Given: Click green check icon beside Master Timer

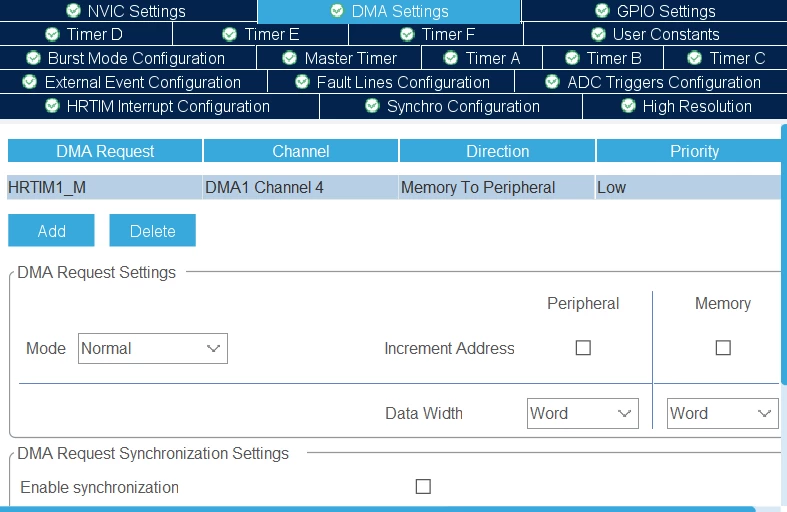Looking at the screenshot, I should [290, 58].
